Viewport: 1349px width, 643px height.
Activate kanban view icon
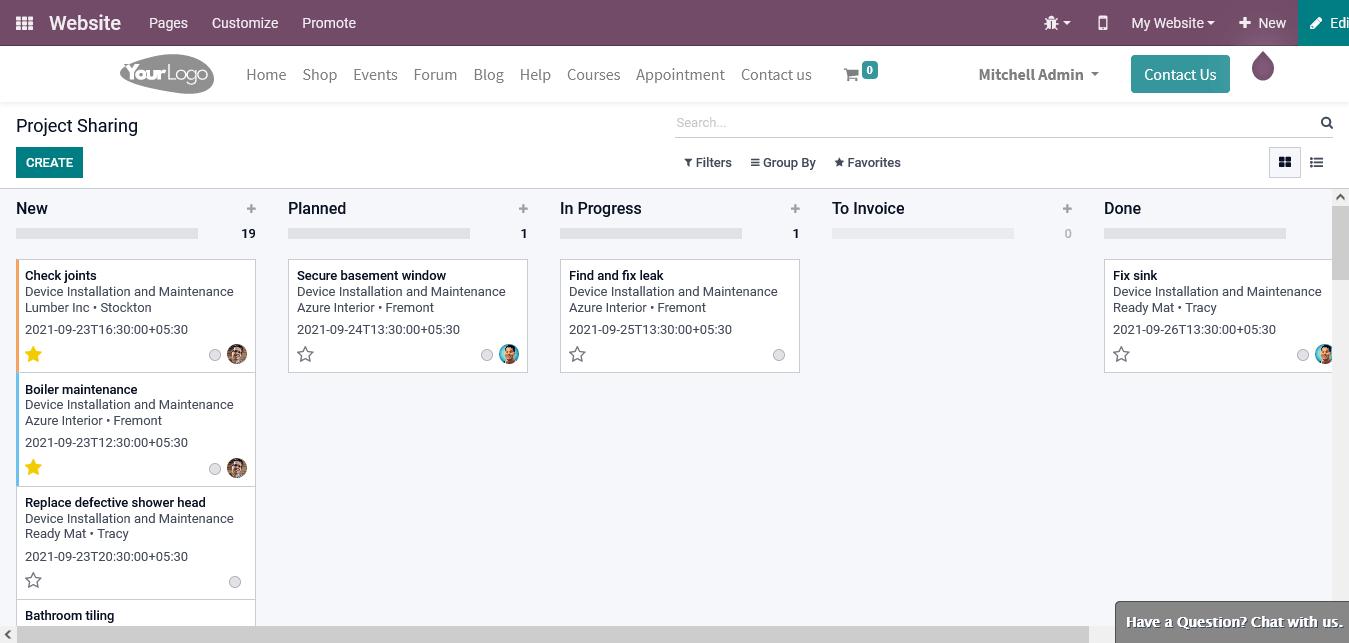point(1284,162)
